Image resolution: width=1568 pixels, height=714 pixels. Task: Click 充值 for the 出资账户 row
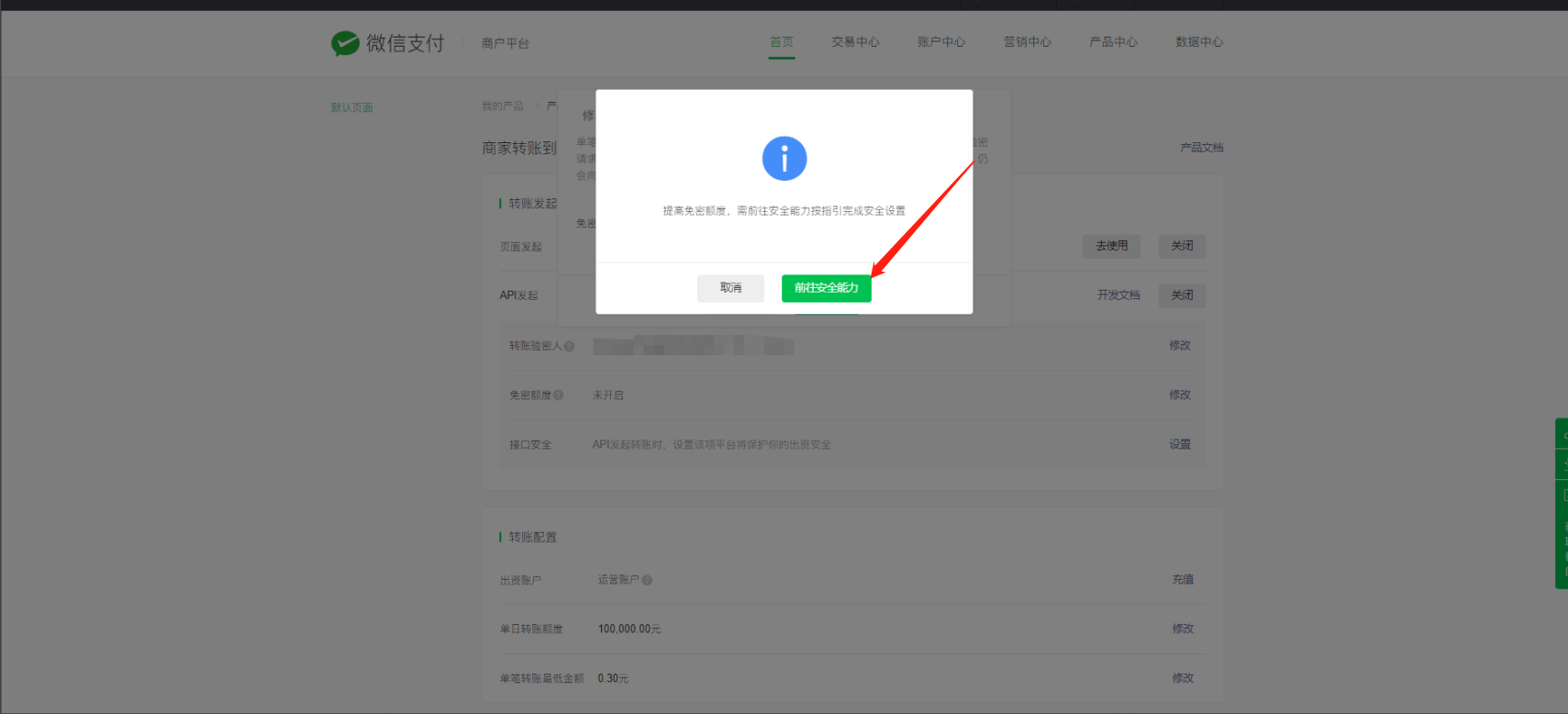click(x=1183, y=580)
